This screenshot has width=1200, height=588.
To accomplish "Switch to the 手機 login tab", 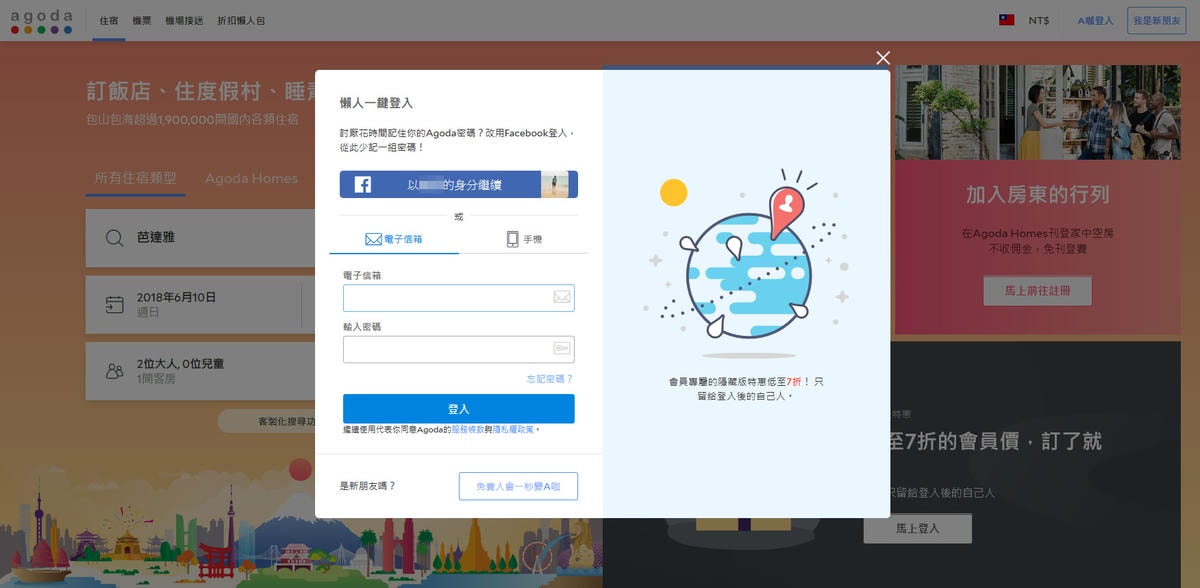I will tap(523, 239).
